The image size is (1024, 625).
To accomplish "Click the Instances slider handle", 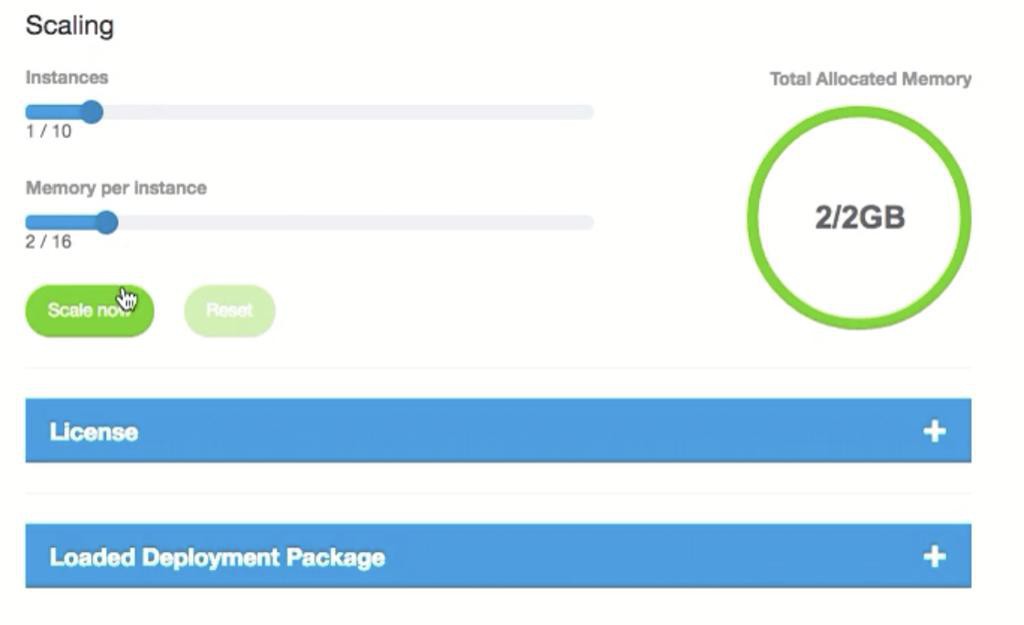I will pos(91,112).
